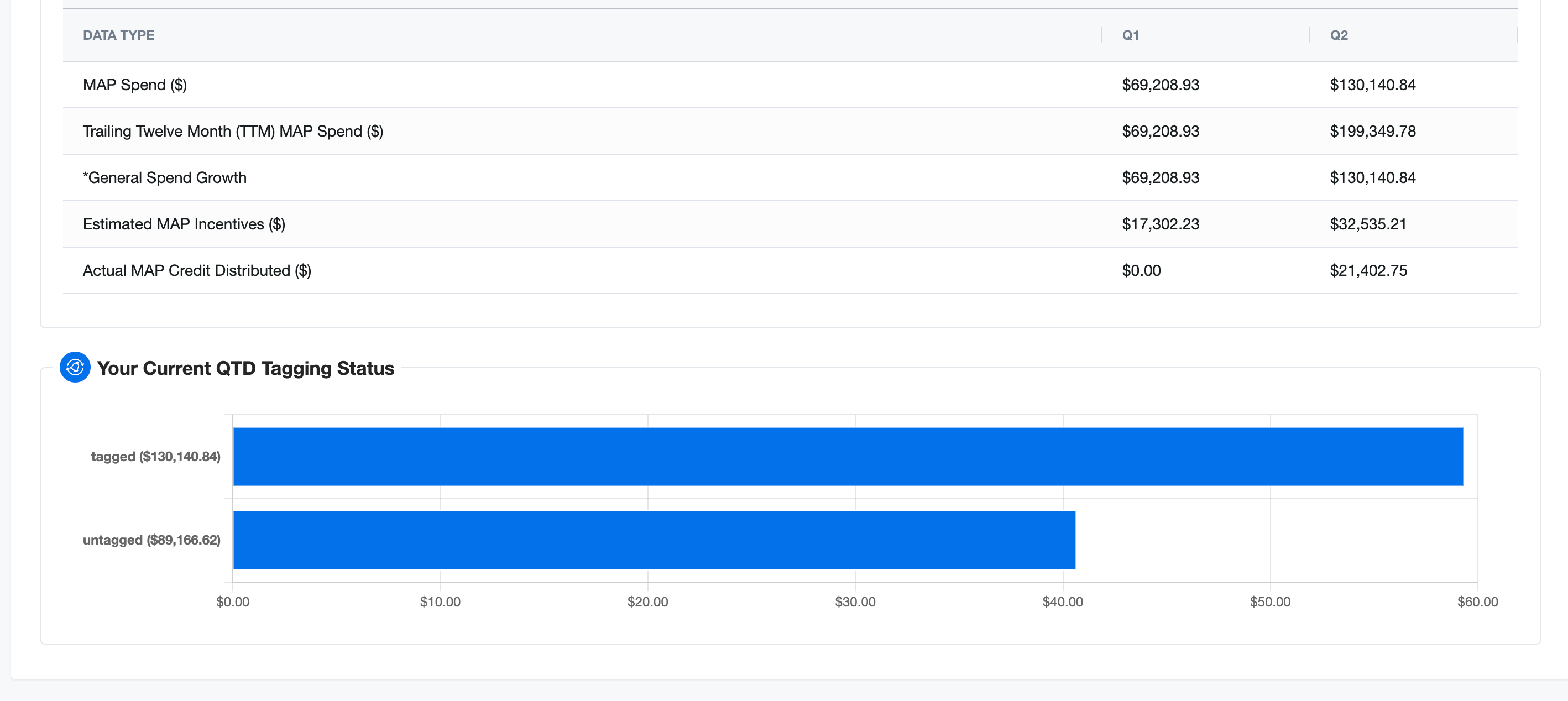
Task: Select the untagged ($89,166.62) bar
Action: tap(655, 540)
